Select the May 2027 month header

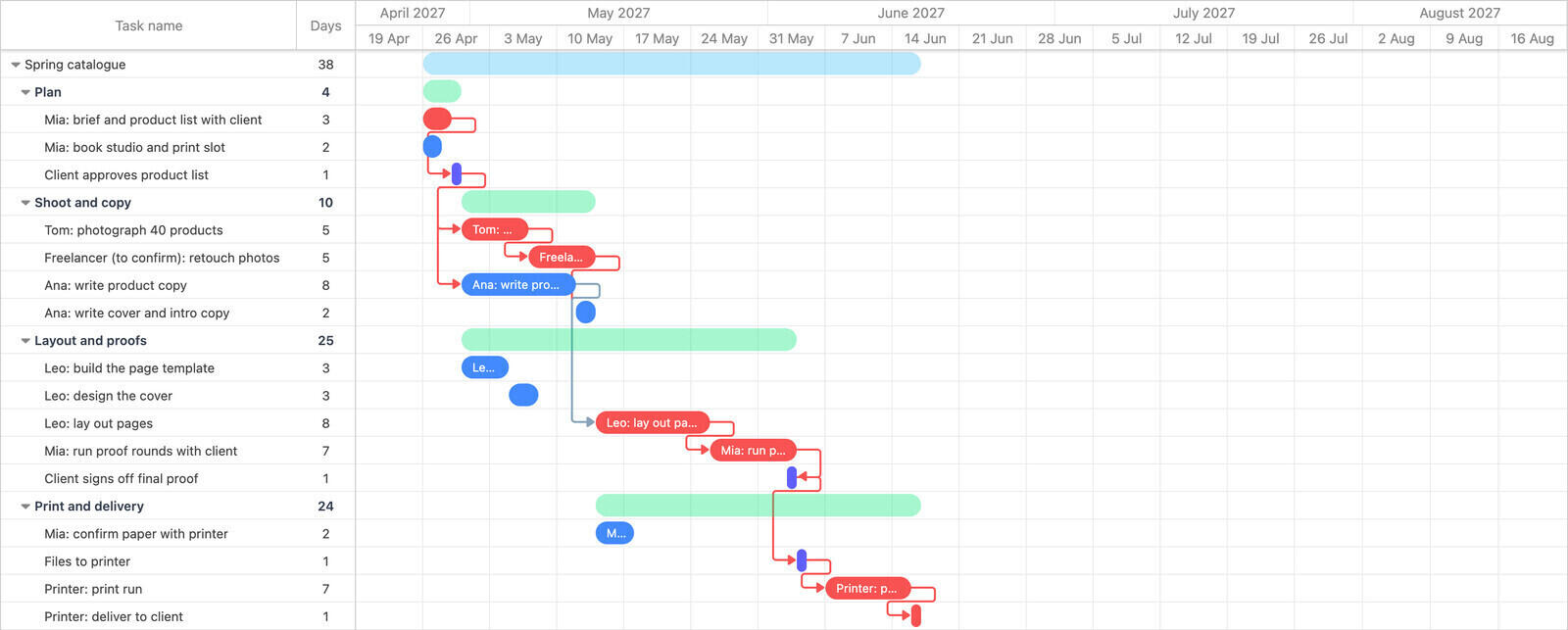click(x=618, y=13)
